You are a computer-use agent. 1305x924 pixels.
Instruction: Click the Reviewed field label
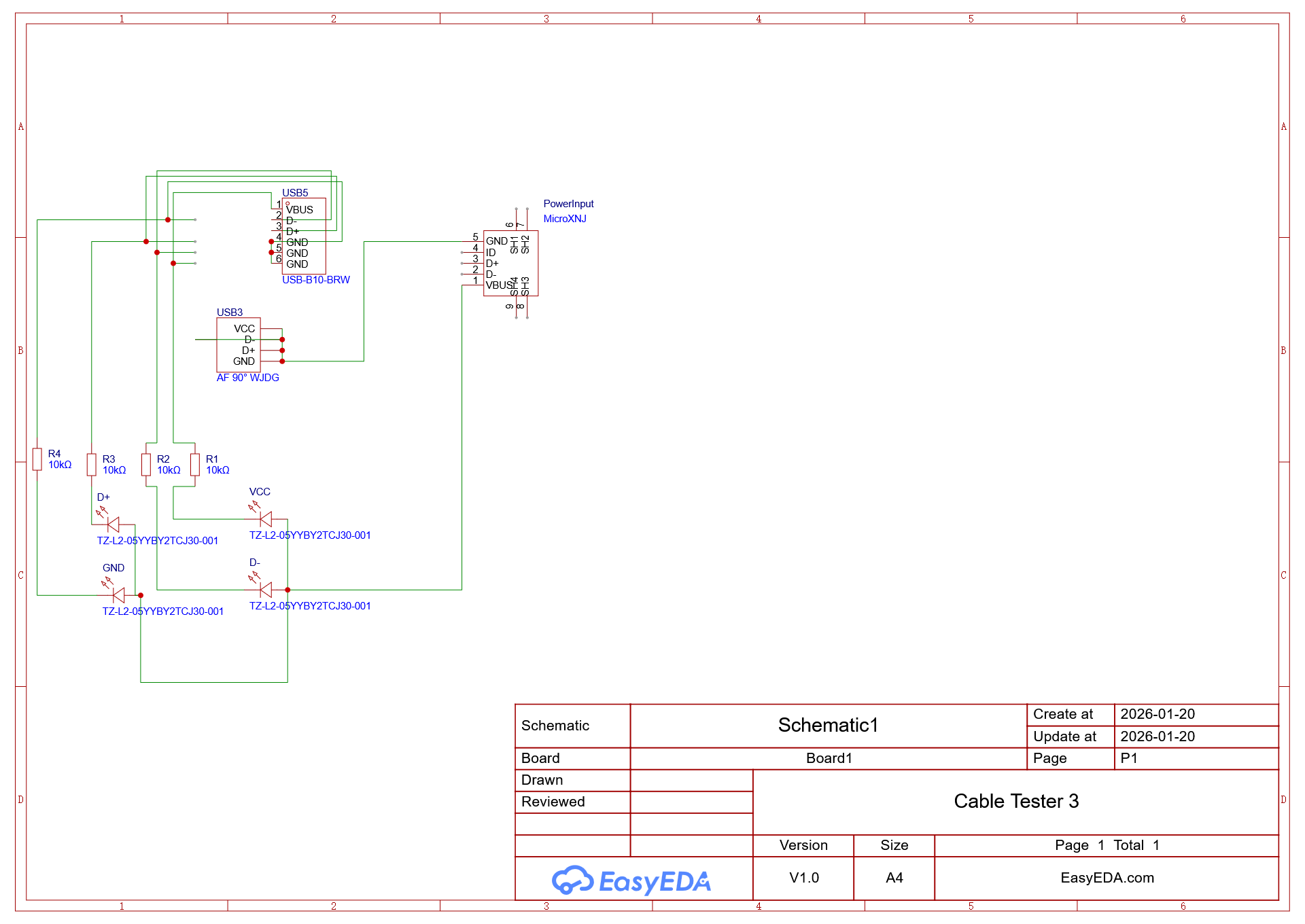coord(553,802)
